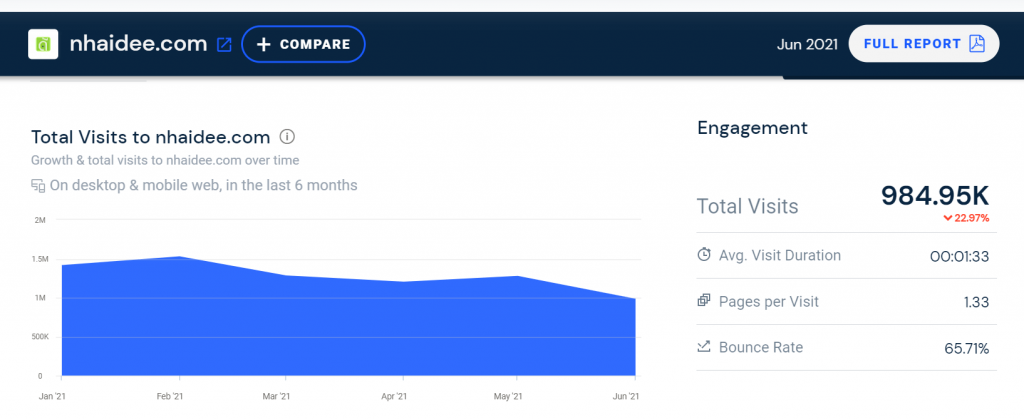Click the red down arrow by 22.97%
The image size is (1024, 420).
coord(947,218)
